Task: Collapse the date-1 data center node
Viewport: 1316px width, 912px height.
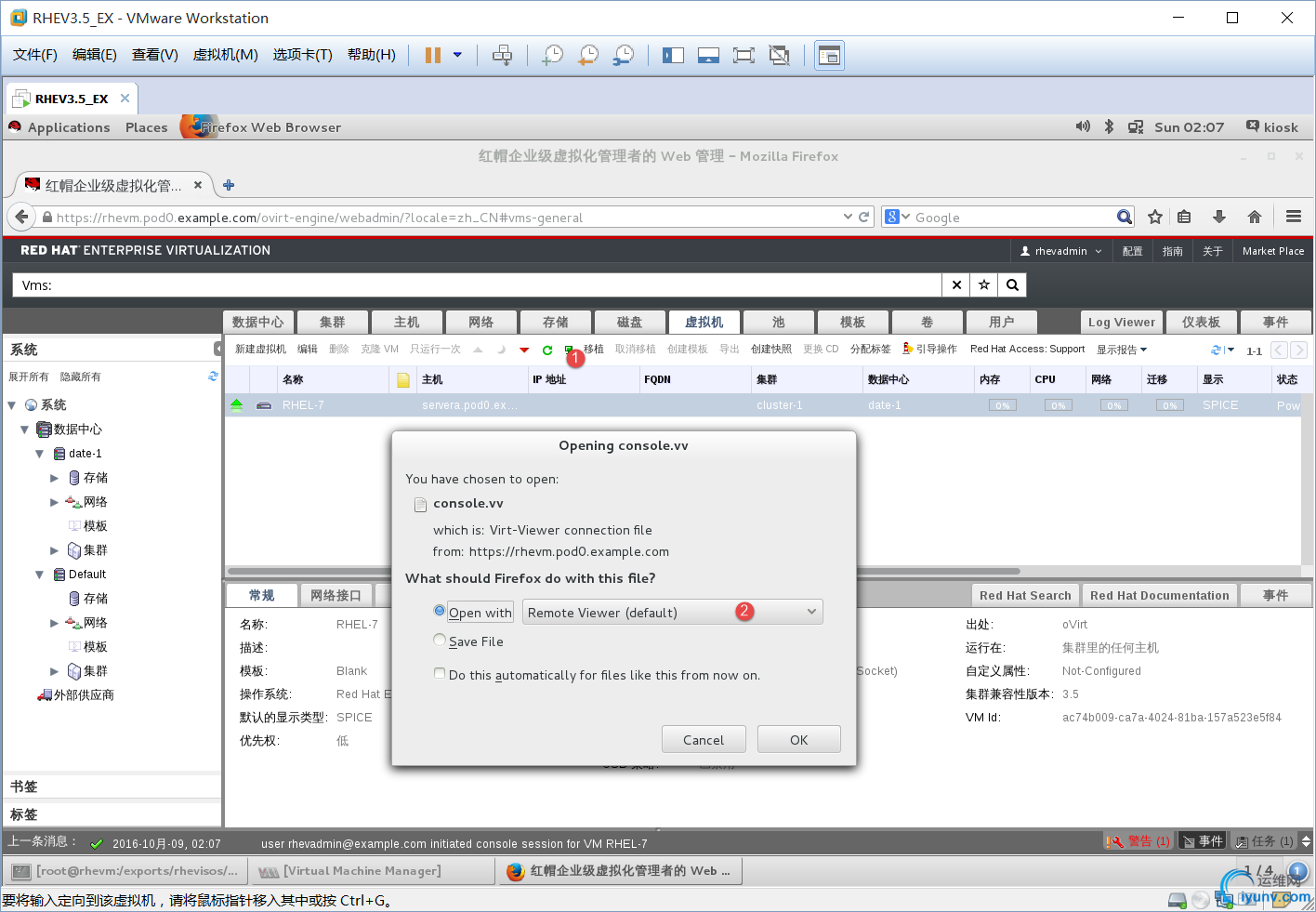Action: [40, 454]
